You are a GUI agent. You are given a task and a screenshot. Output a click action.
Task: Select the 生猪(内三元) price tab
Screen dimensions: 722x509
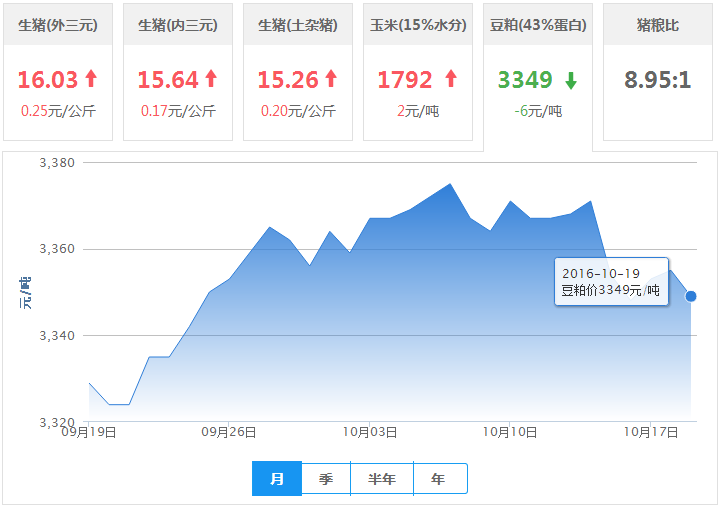(178, 72)
